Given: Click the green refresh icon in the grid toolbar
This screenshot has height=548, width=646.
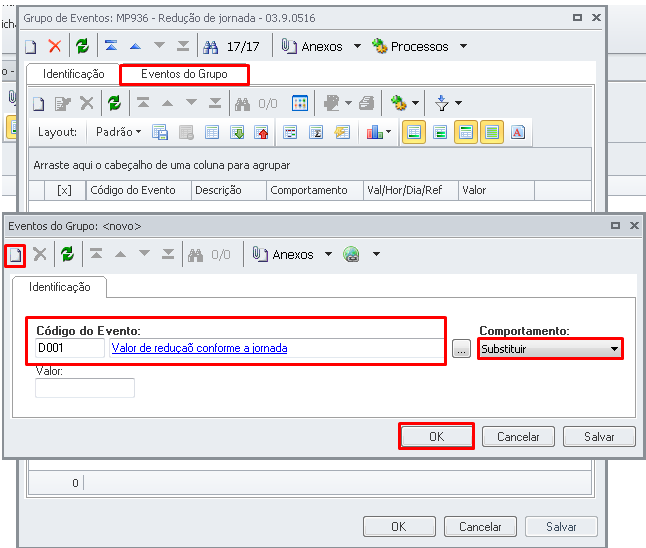Looking at the screenshot, I should 115,103.
